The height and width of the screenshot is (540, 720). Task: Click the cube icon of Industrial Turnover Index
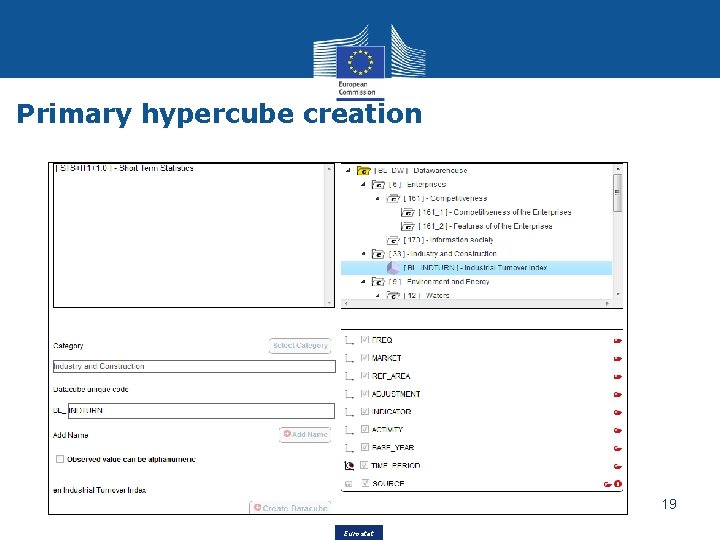tap(393, 268)
